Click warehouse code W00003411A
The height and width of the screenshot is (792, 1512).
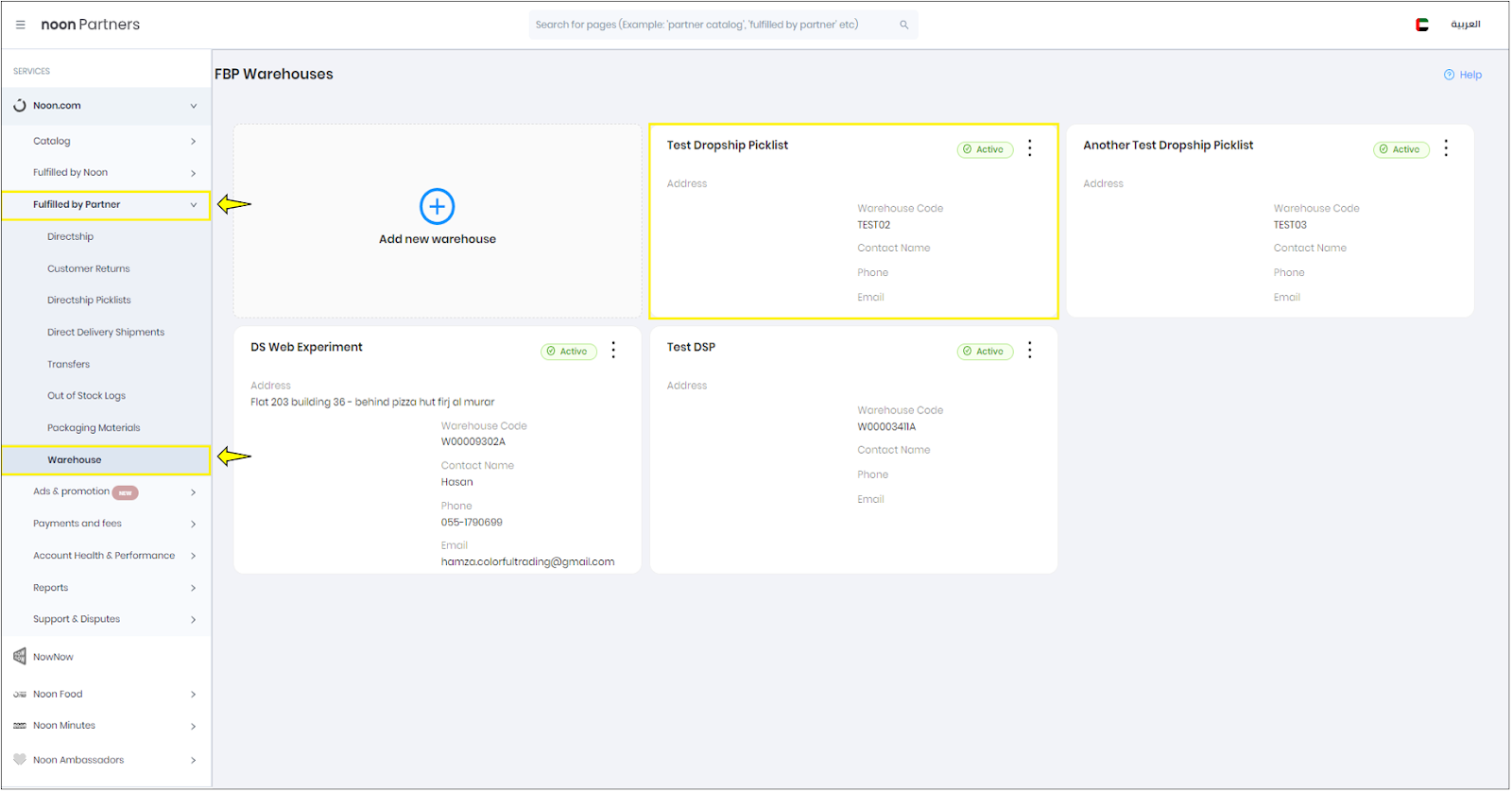886,427
